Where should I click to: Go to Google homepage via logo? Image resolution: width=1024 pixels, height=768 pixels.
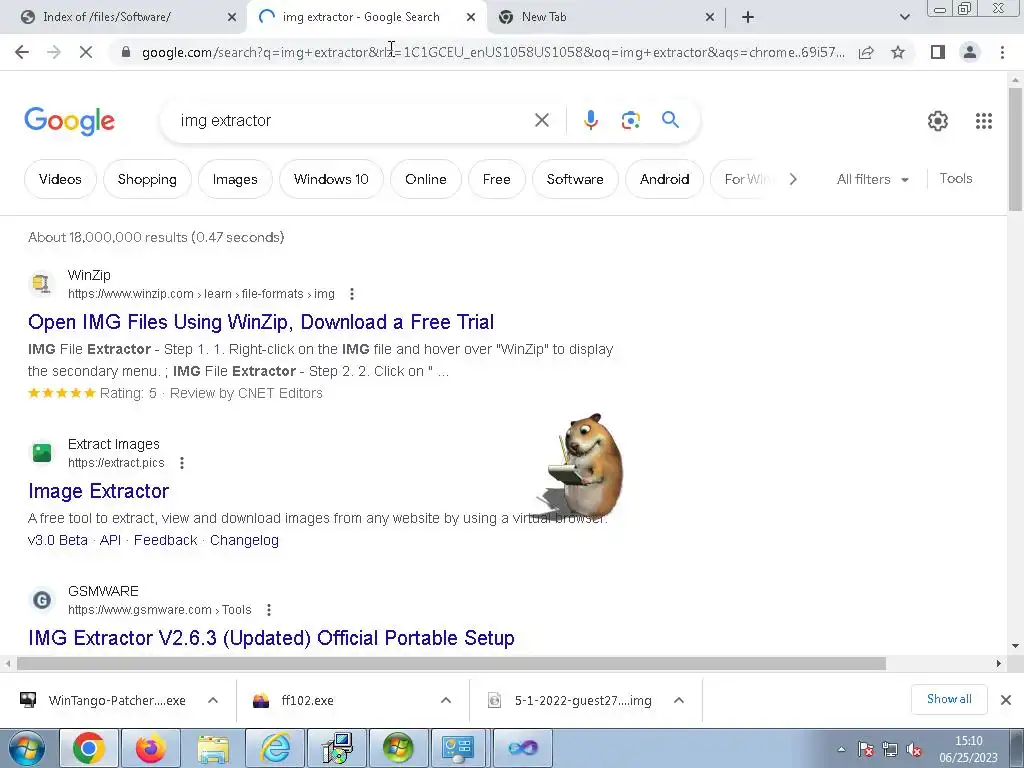click(69, 121)
